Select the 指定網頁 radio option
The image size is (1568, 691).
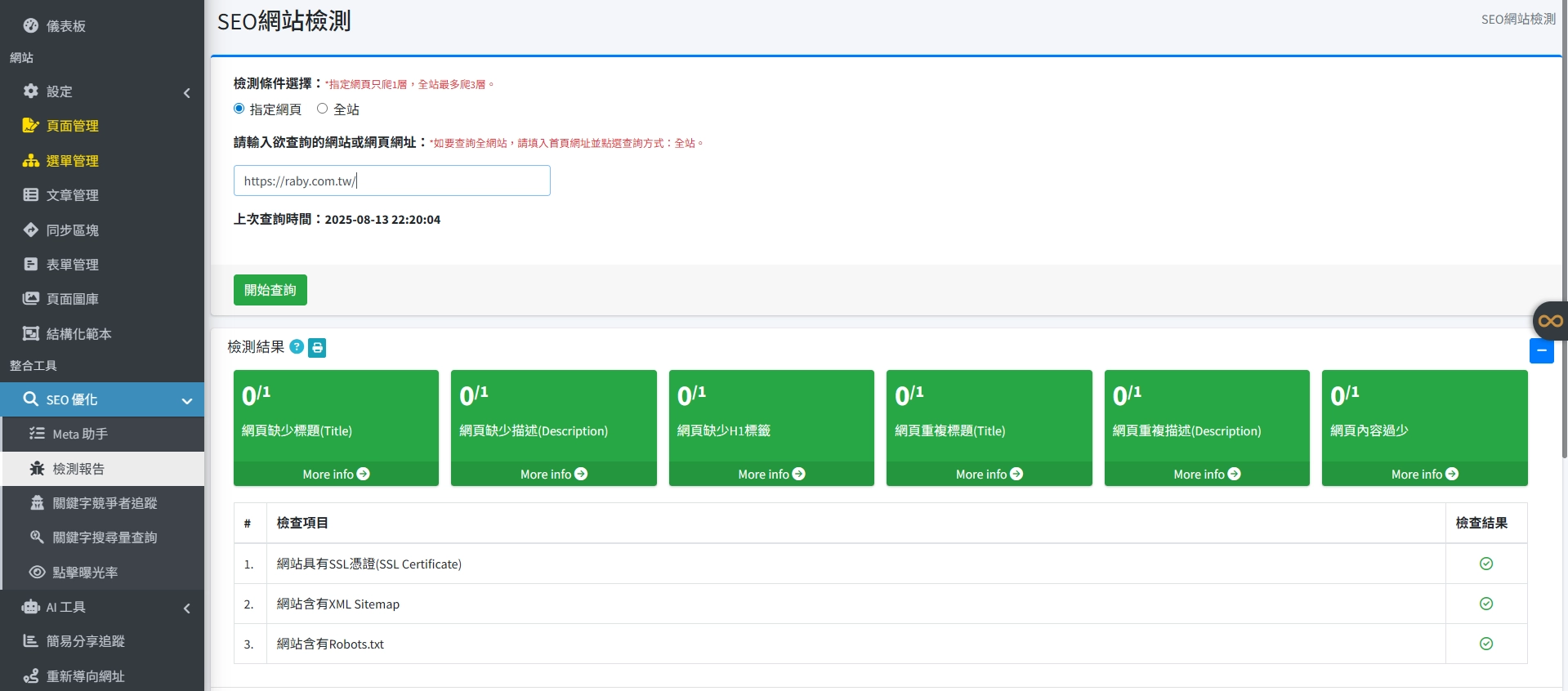tap(239, 109)
